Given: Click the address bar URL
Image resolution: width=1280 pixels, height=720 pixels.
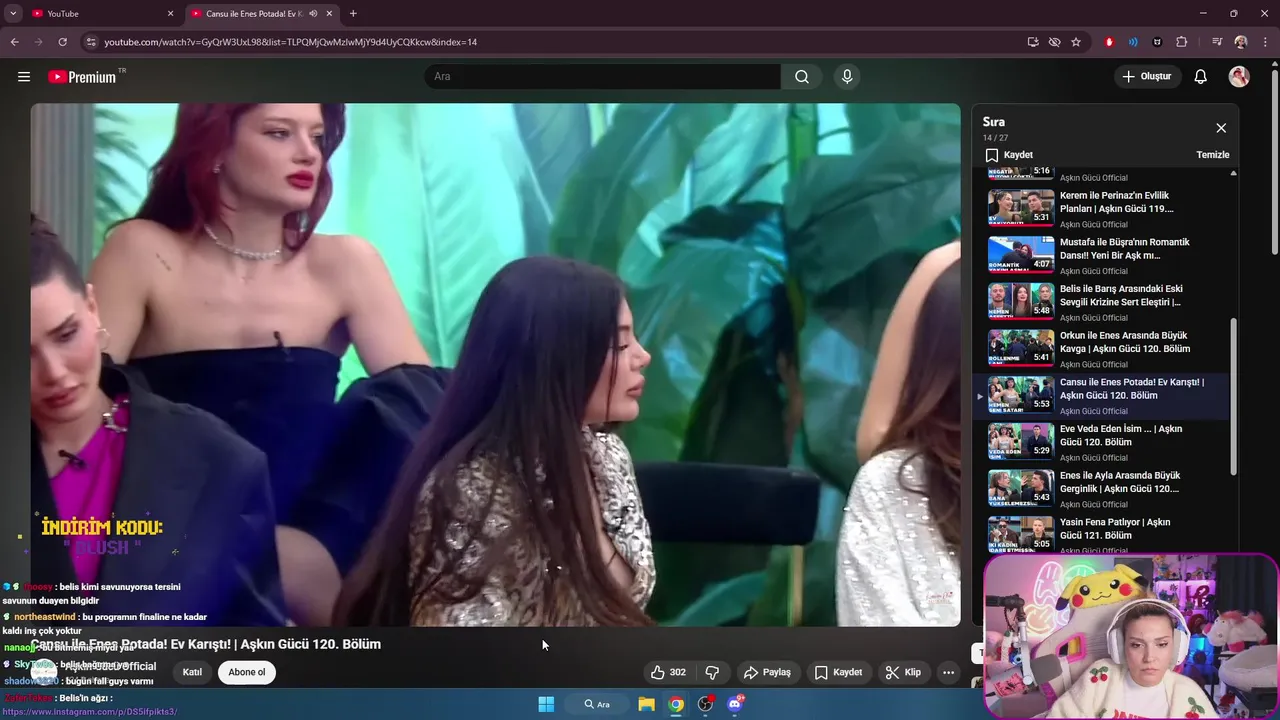Looking at the screenshot, I should click(x=290, y=42).
